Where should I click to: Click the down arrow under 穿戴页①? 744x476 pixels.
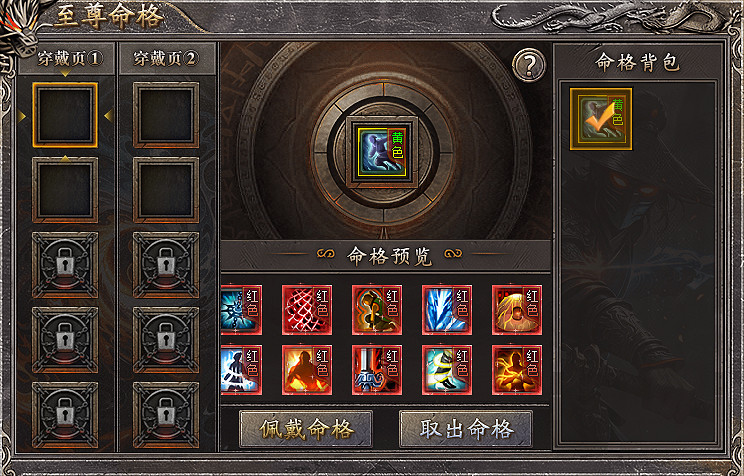[x=65, y=74]
